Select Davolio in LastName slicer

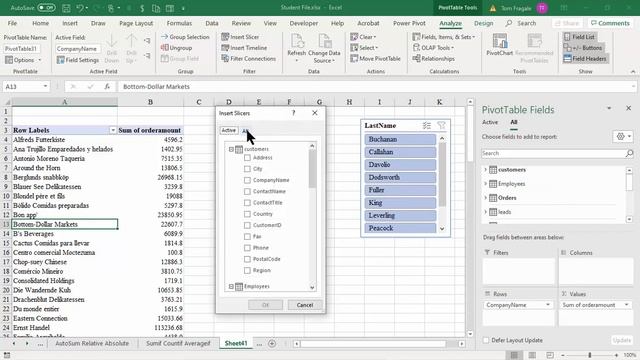point(400,164)
